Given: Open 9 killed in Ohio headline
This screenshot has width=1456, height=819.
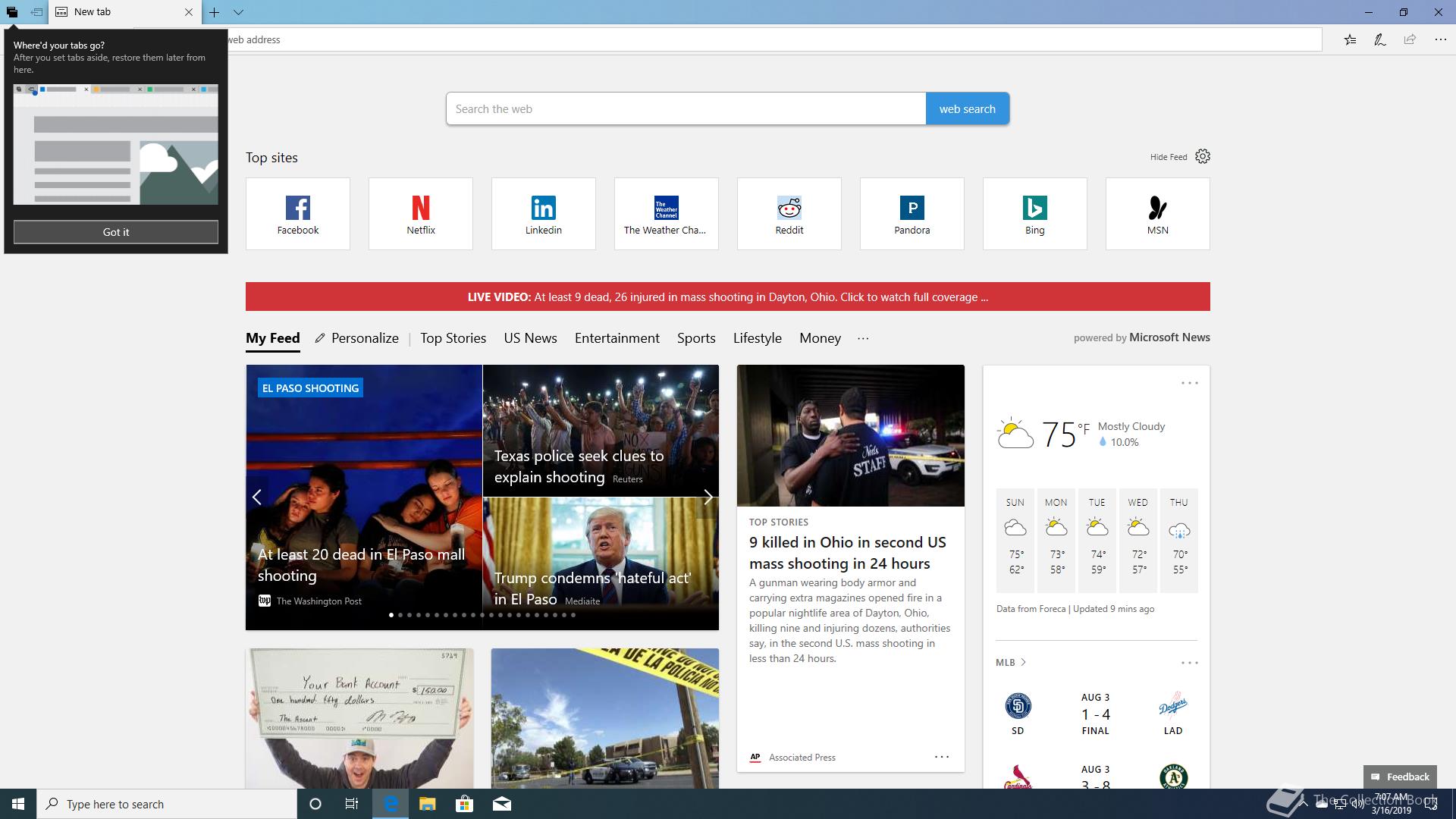Looking at the screenshot, I should click(848, 553).
